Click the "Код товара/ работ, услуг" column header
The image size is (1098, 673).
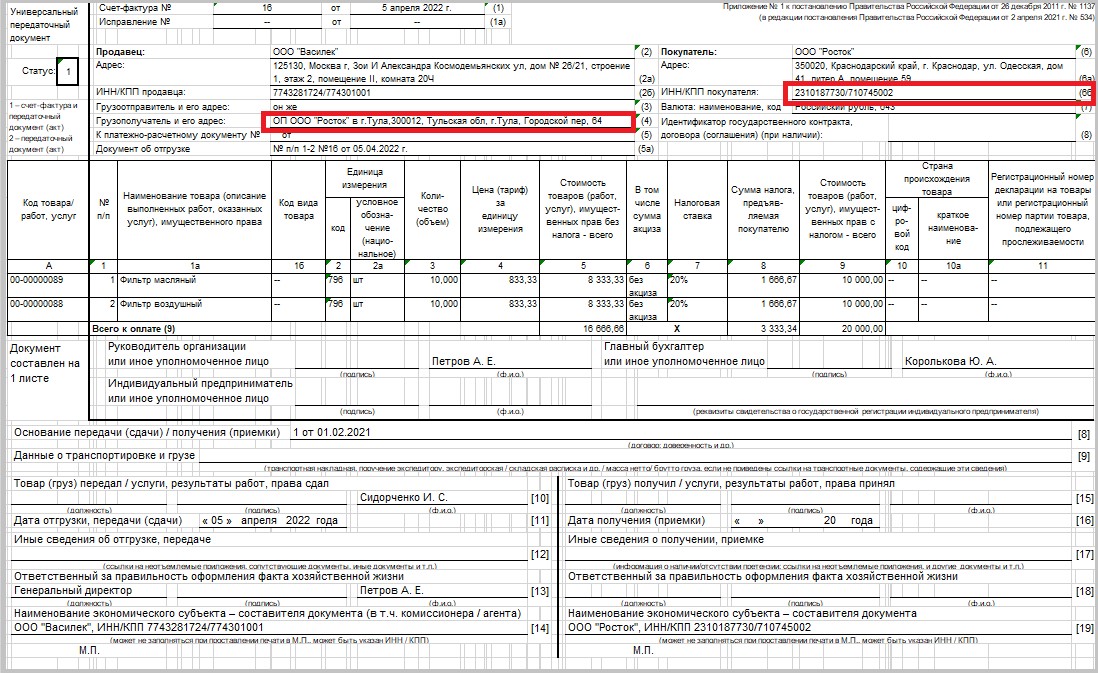(48, 209)
